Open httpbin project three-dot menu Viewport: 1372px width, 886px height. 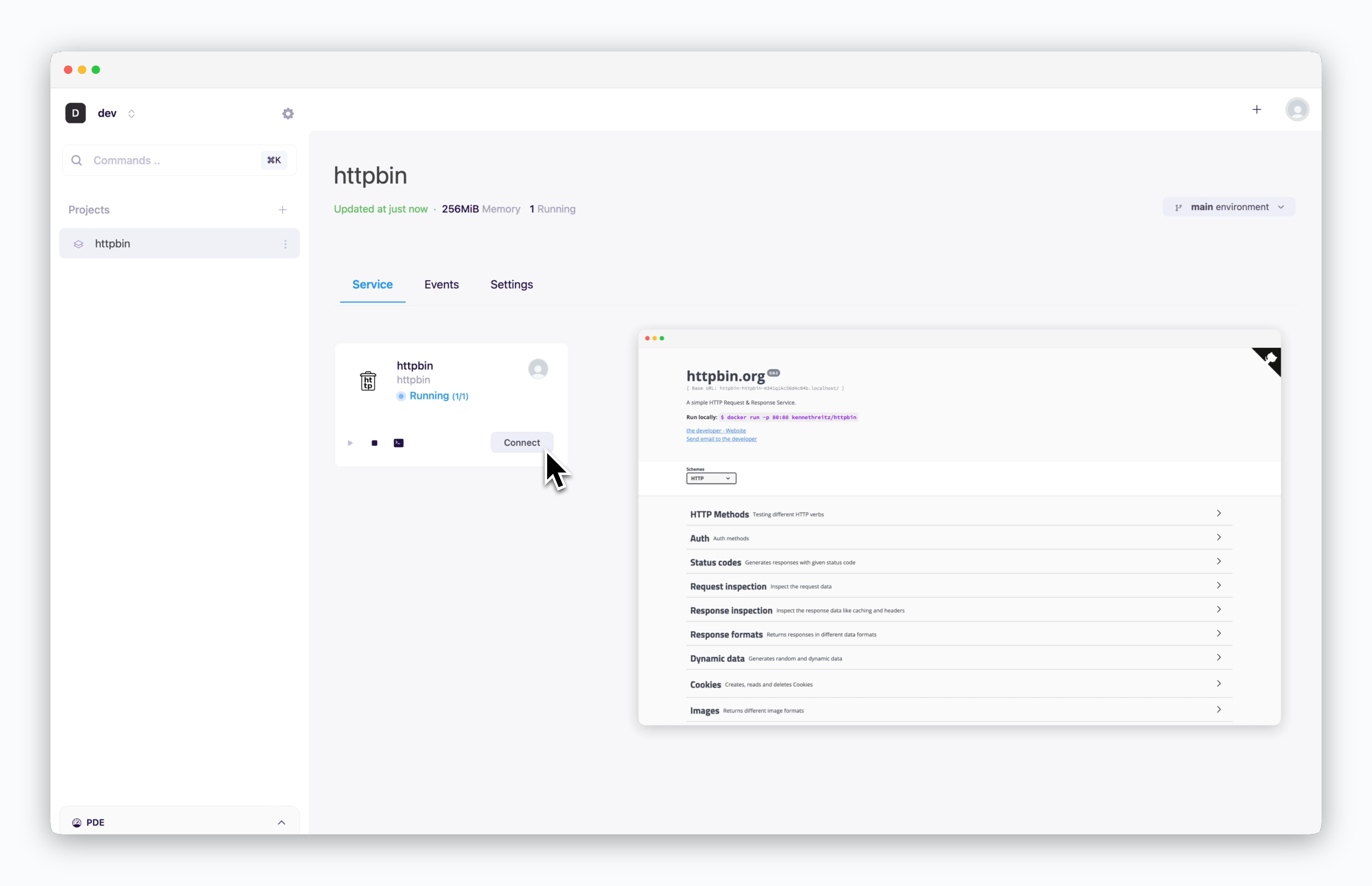[285, 244]
